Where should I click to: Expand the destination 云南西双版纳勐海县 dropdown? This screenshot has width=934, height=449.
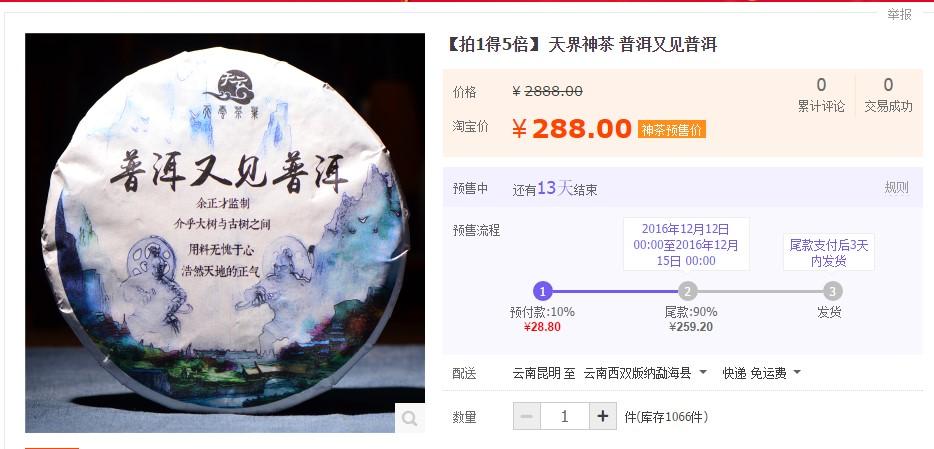[x=645, y=373]
